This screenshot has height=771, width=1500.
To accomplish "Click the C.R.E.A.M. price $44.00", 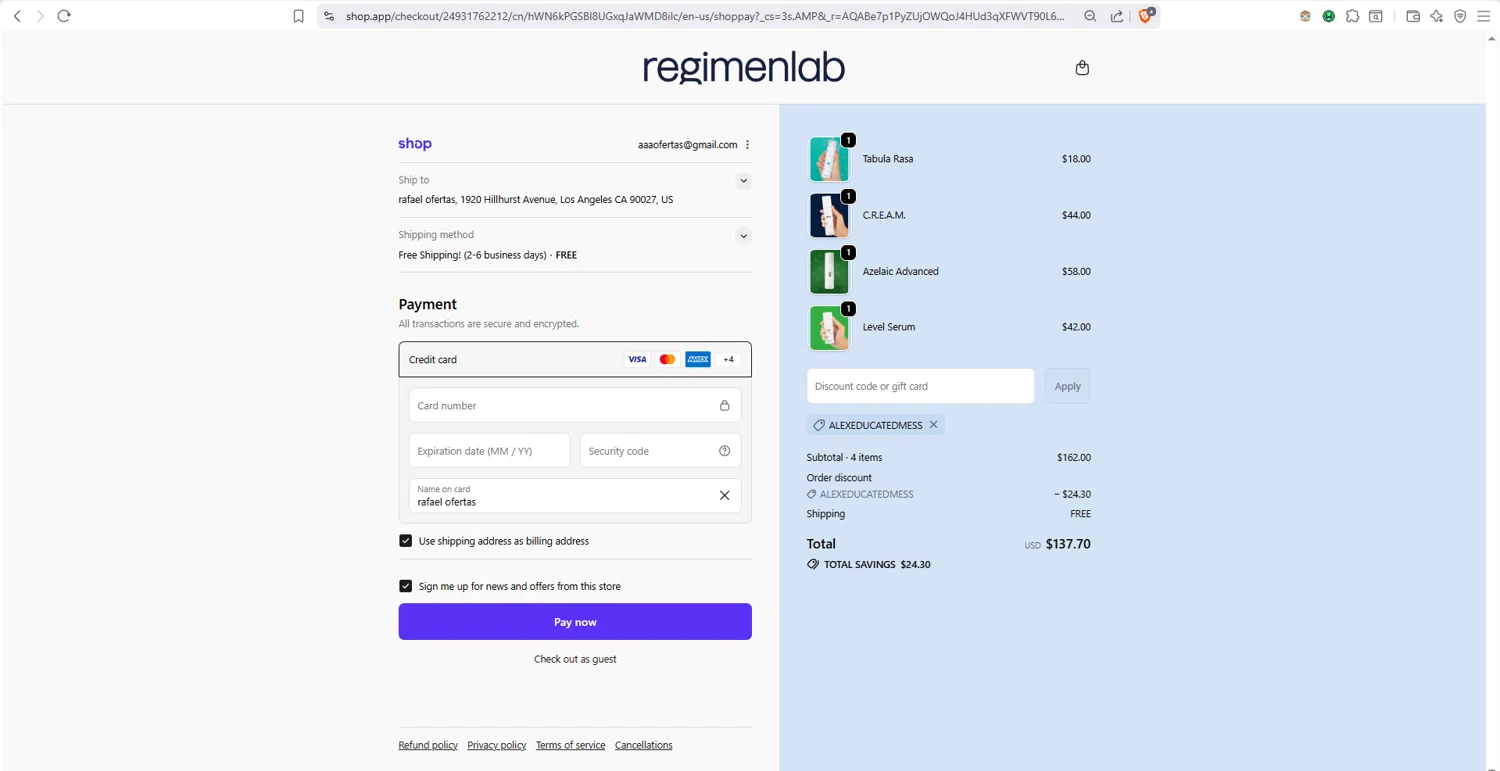I will [1076, 215].
